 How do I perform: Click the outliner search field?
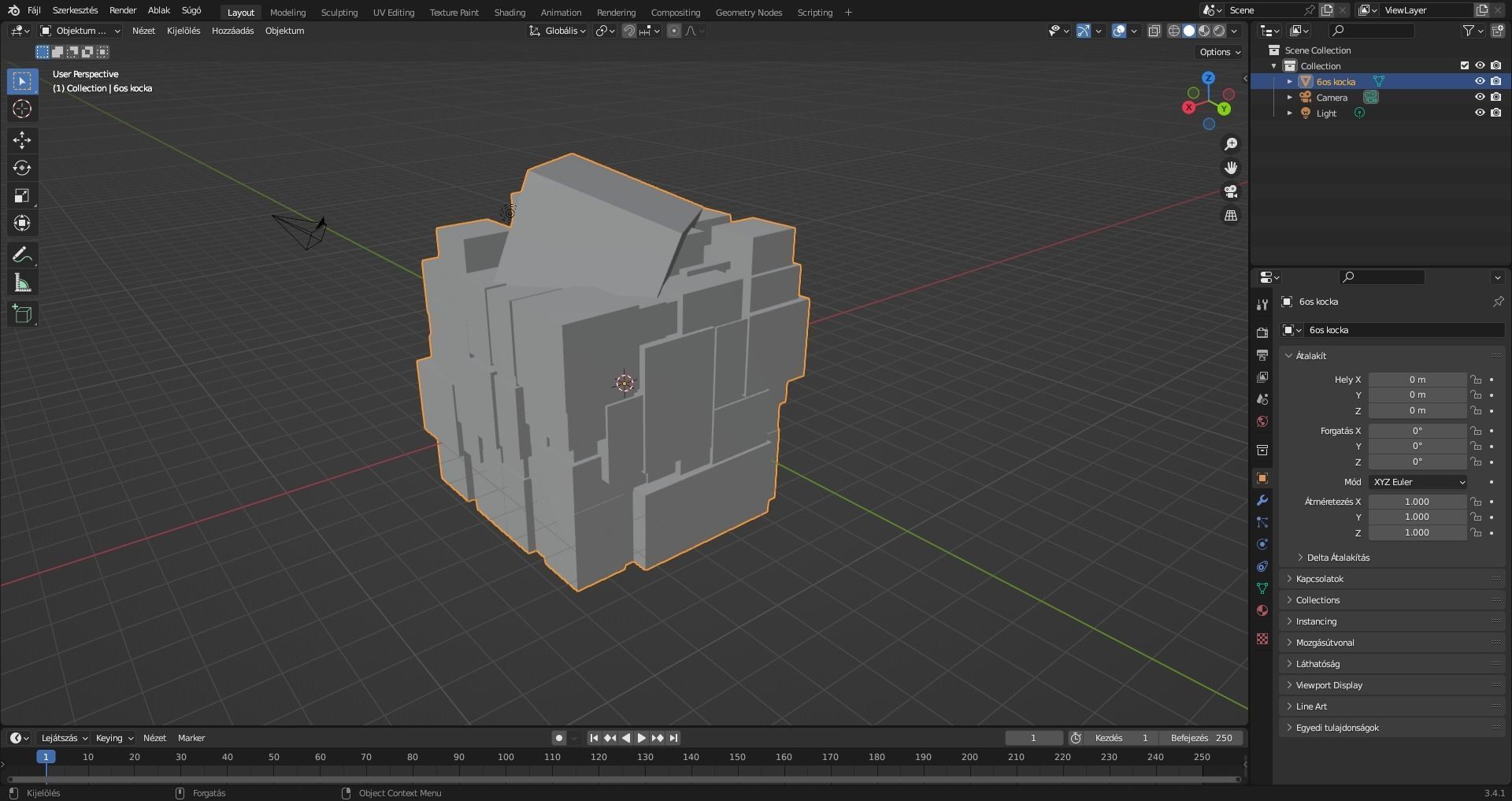click(x=1372, y=31)
